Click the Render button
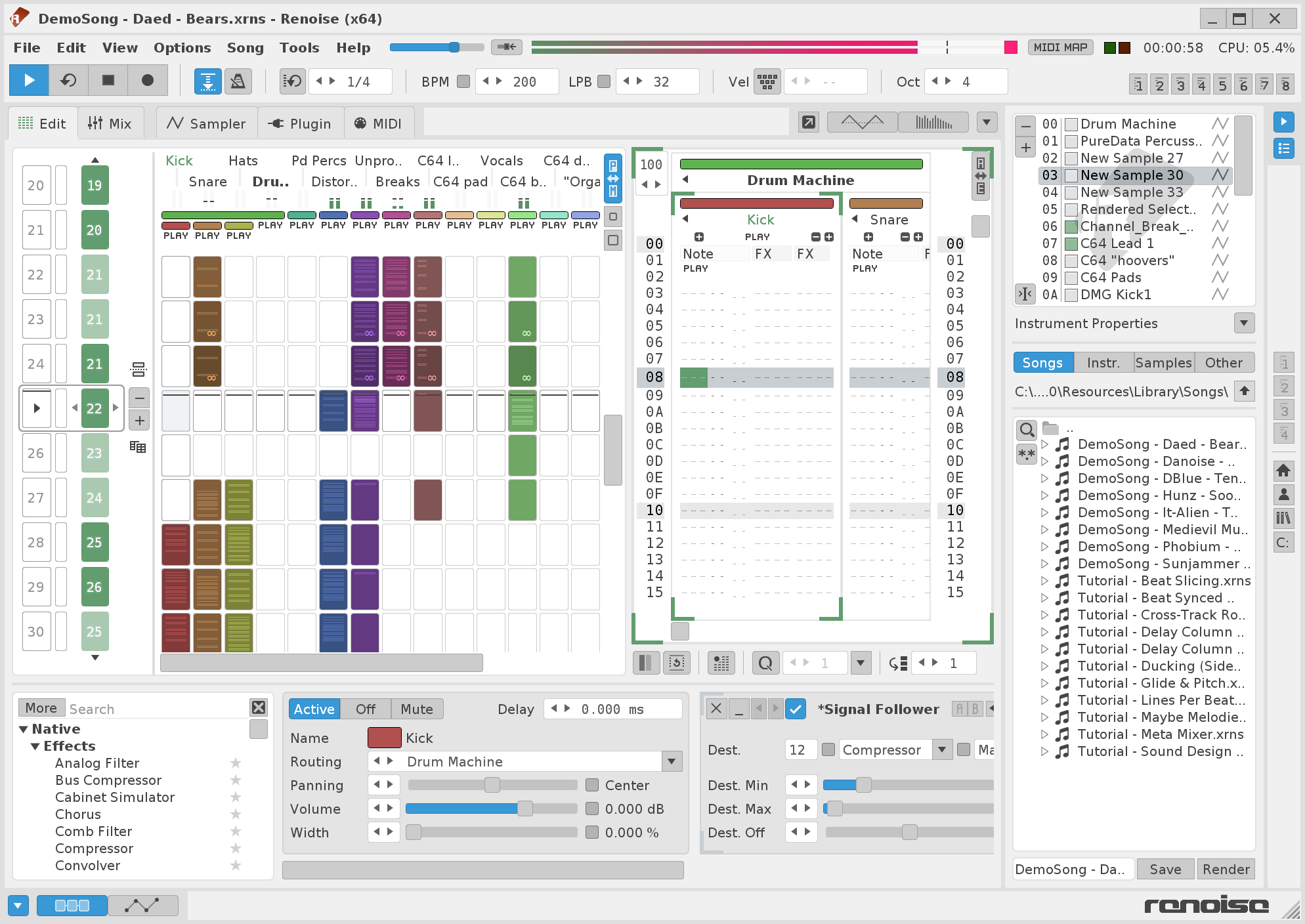 (x=1226, y=869)
